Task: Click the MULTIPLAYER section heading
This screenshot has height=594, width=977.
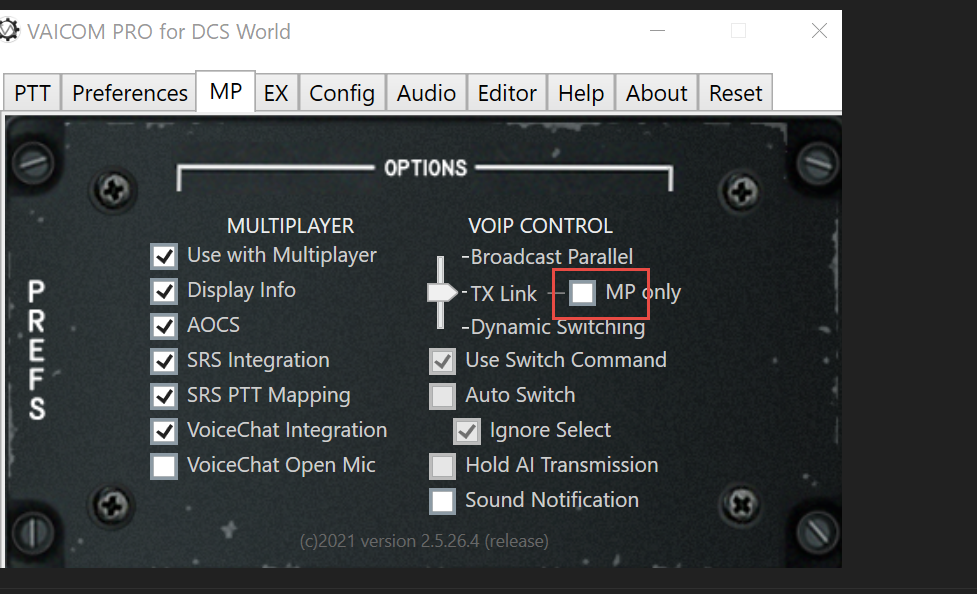Action: click(x=290, y=225)
